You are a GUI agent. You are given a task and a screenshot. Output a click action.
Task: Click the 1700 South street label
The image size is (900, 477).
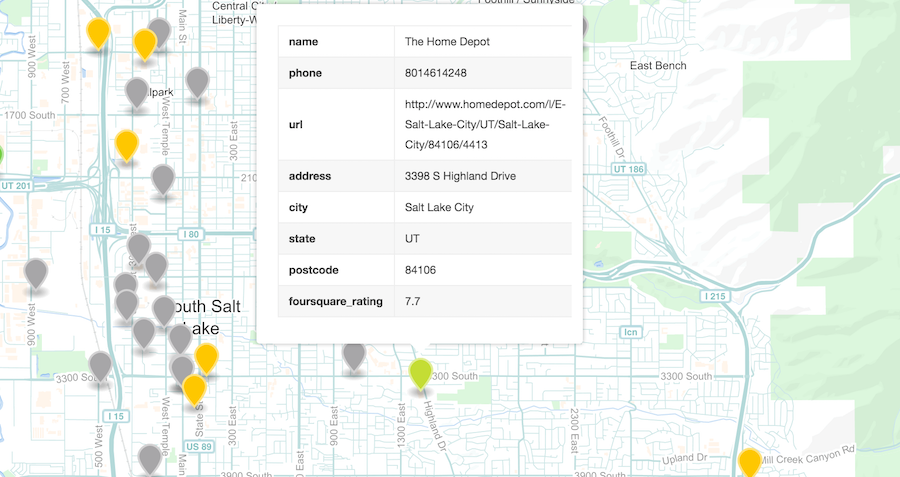(x=30, y=115)
